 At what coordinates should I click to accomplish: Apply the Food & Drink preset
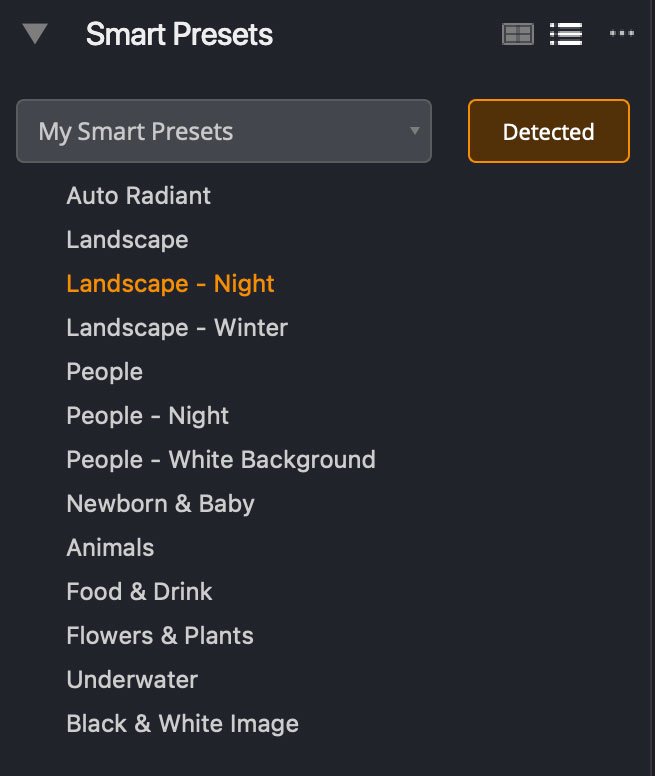pyautogui.click(x=139, y=592)
